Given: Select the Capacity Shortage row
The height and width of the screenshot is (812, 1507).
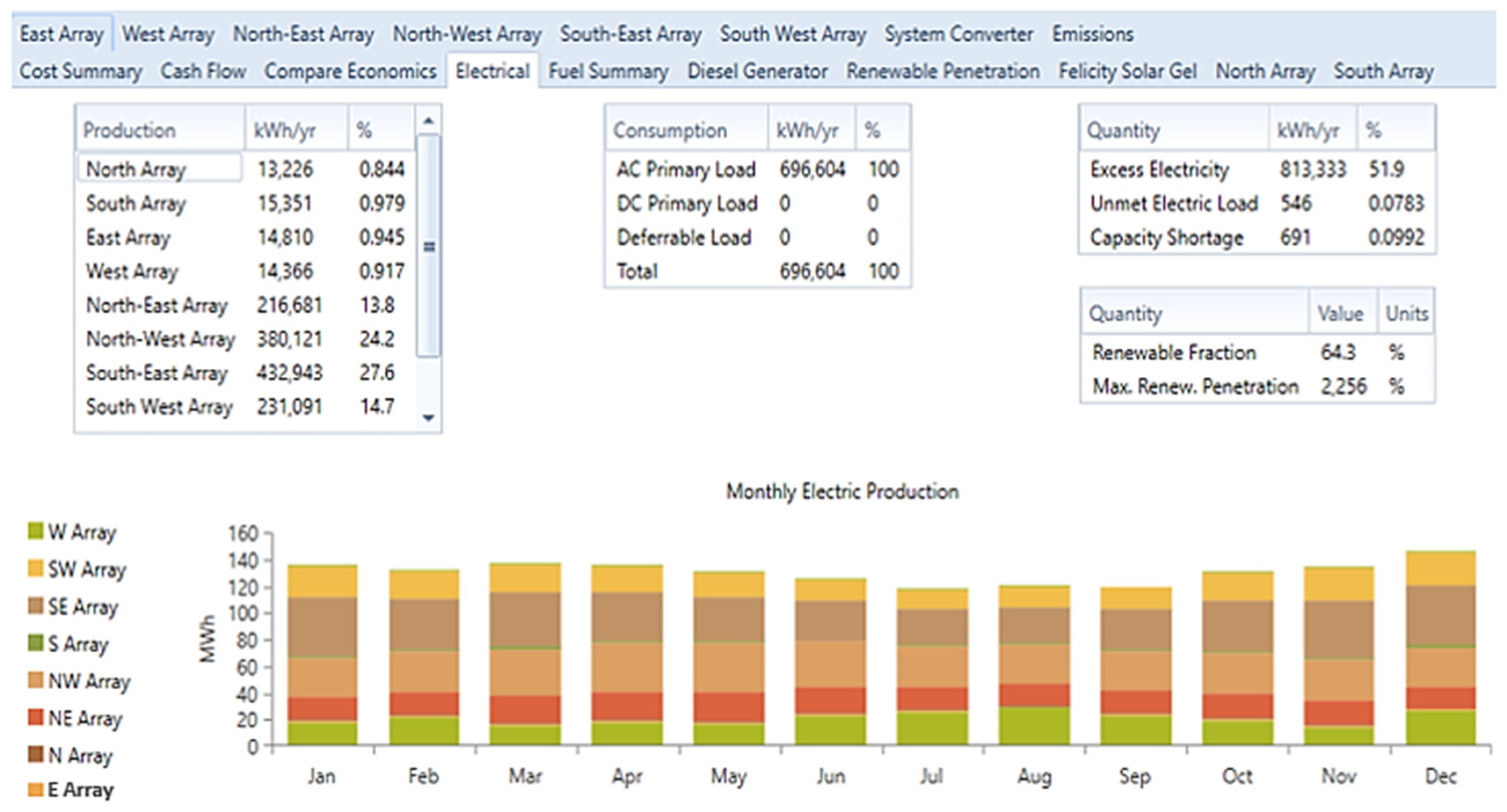Looking at the screenshot, I should pyautogui.click(x=1257, y=237).
